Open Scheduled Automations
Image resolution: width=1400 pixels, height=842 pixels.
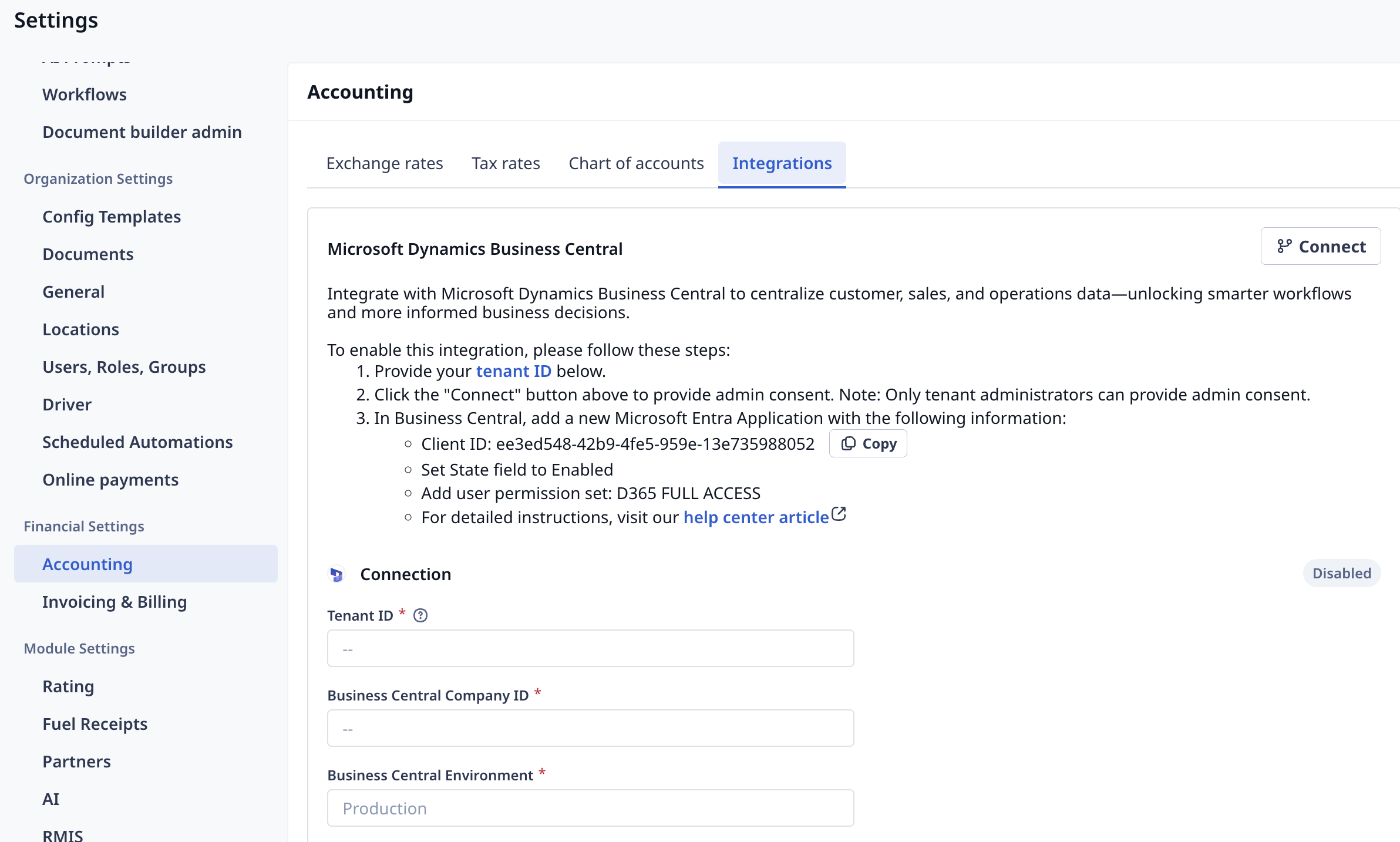click(137, 442)
